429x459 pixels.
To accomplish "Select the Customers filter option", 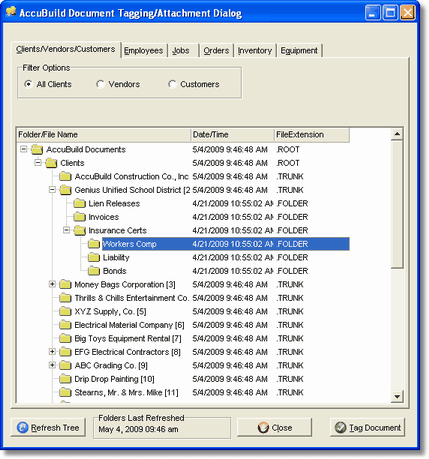I will (x=172, y=84).
